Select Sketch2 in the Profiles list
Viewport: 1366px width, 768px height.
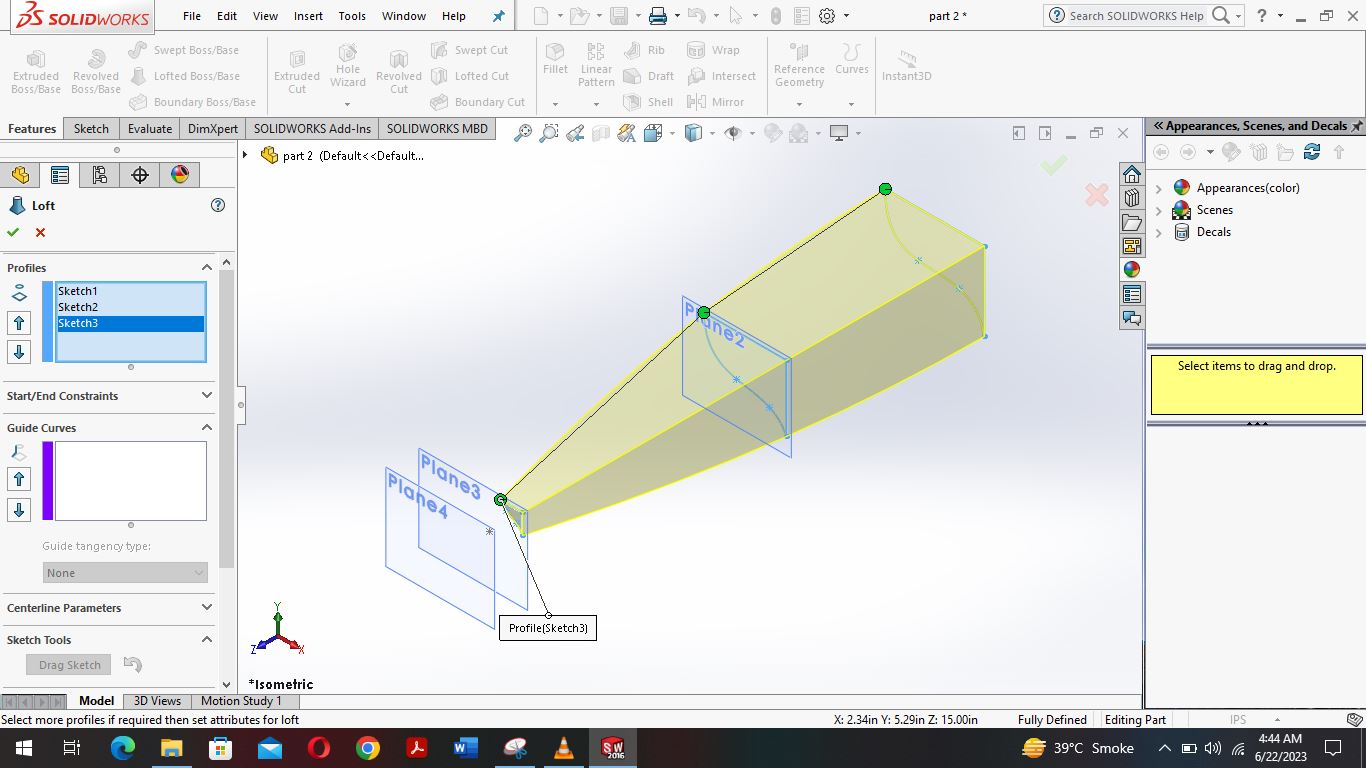pos(130,307)
